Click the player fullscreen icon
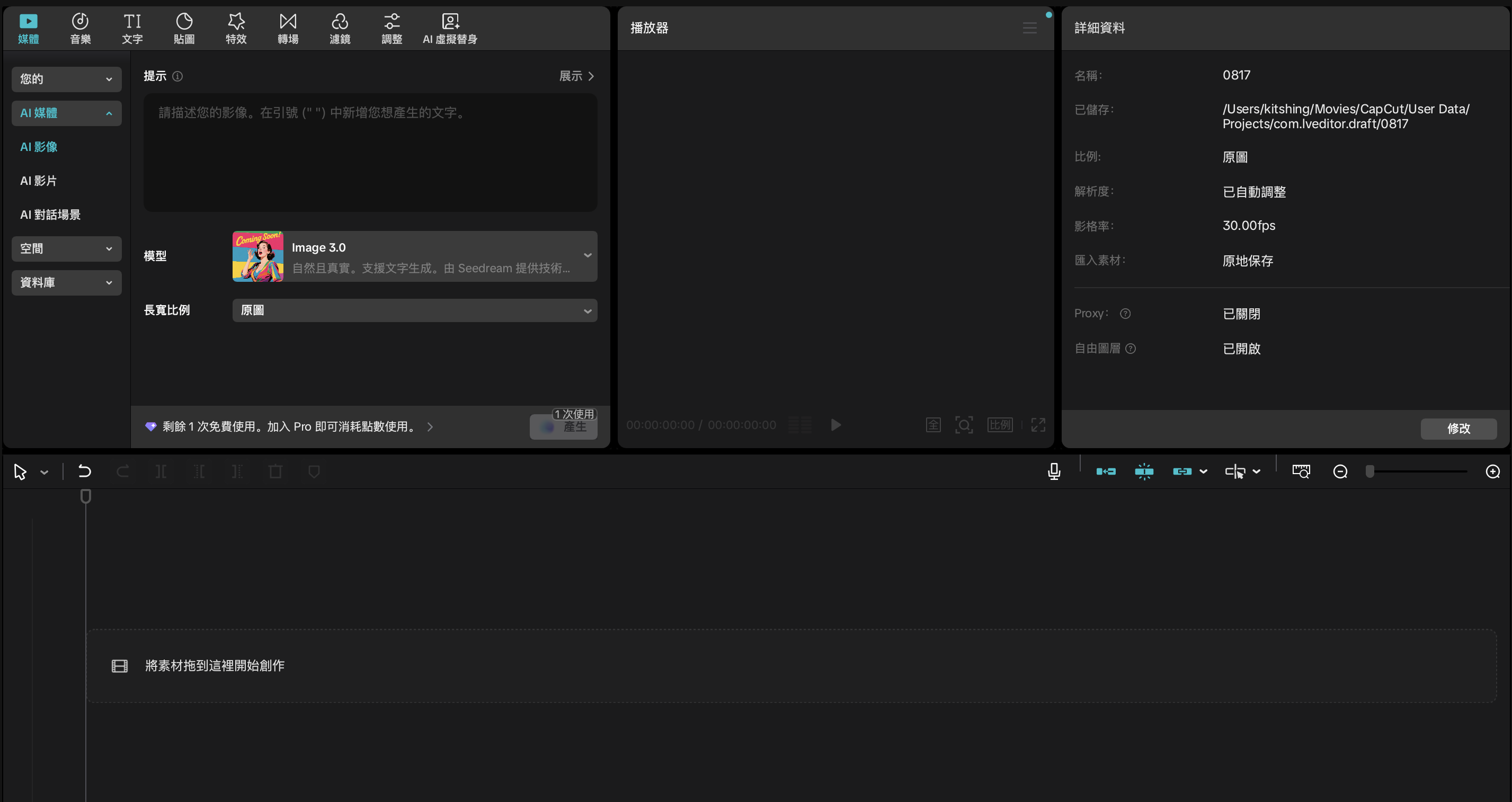Screen dimensions: 1512x802 click(1038, 425)
